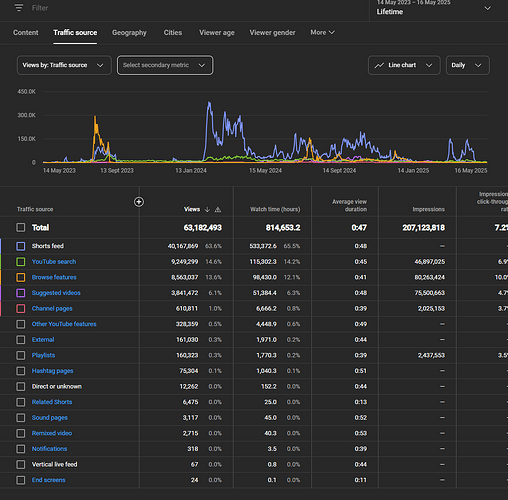The width and height of the screenshot is (508, 500).
Task: Open the Suggested videos link
Action: (56, 293)
